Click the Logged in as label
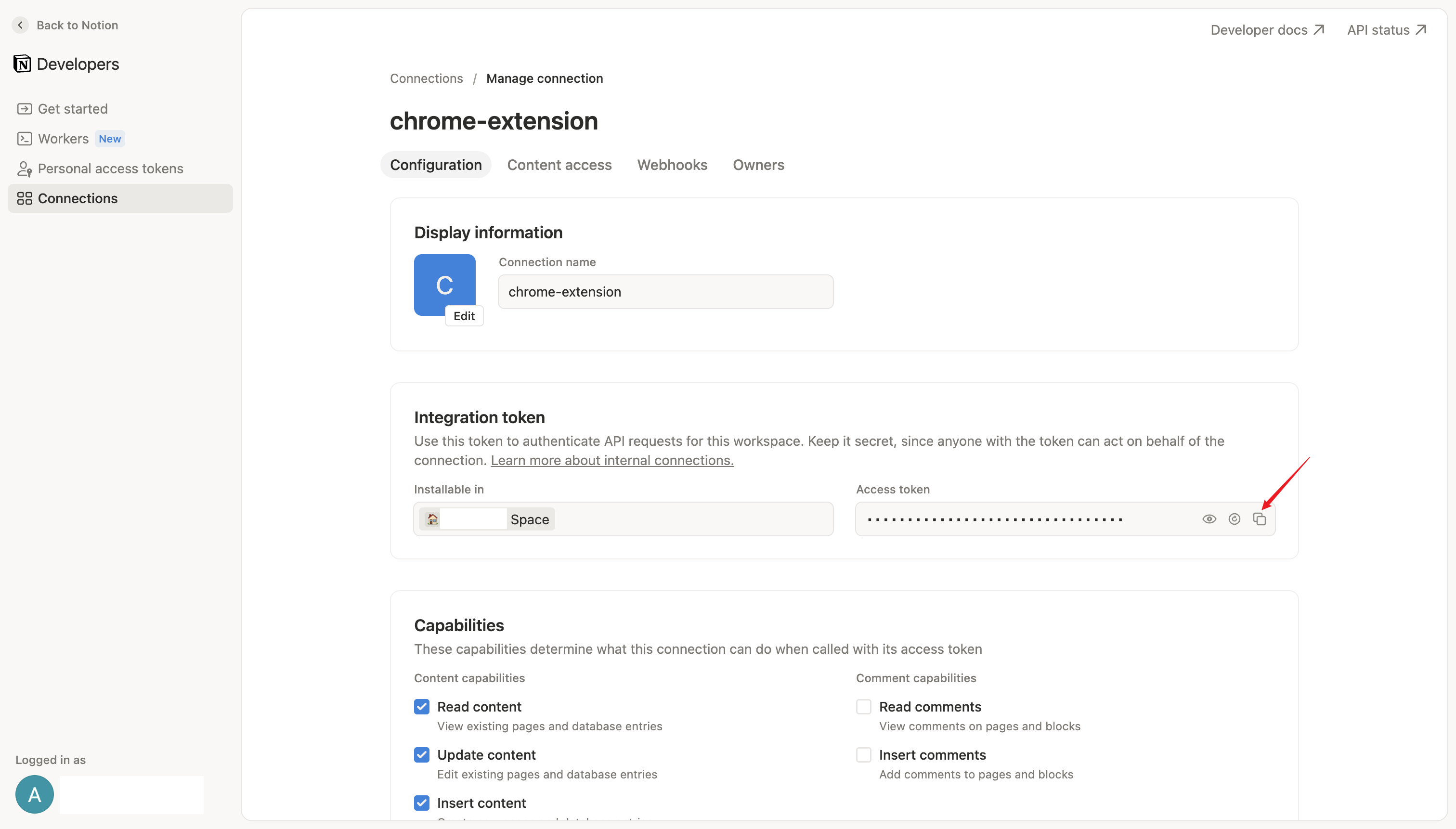 (x=51, y=760)
